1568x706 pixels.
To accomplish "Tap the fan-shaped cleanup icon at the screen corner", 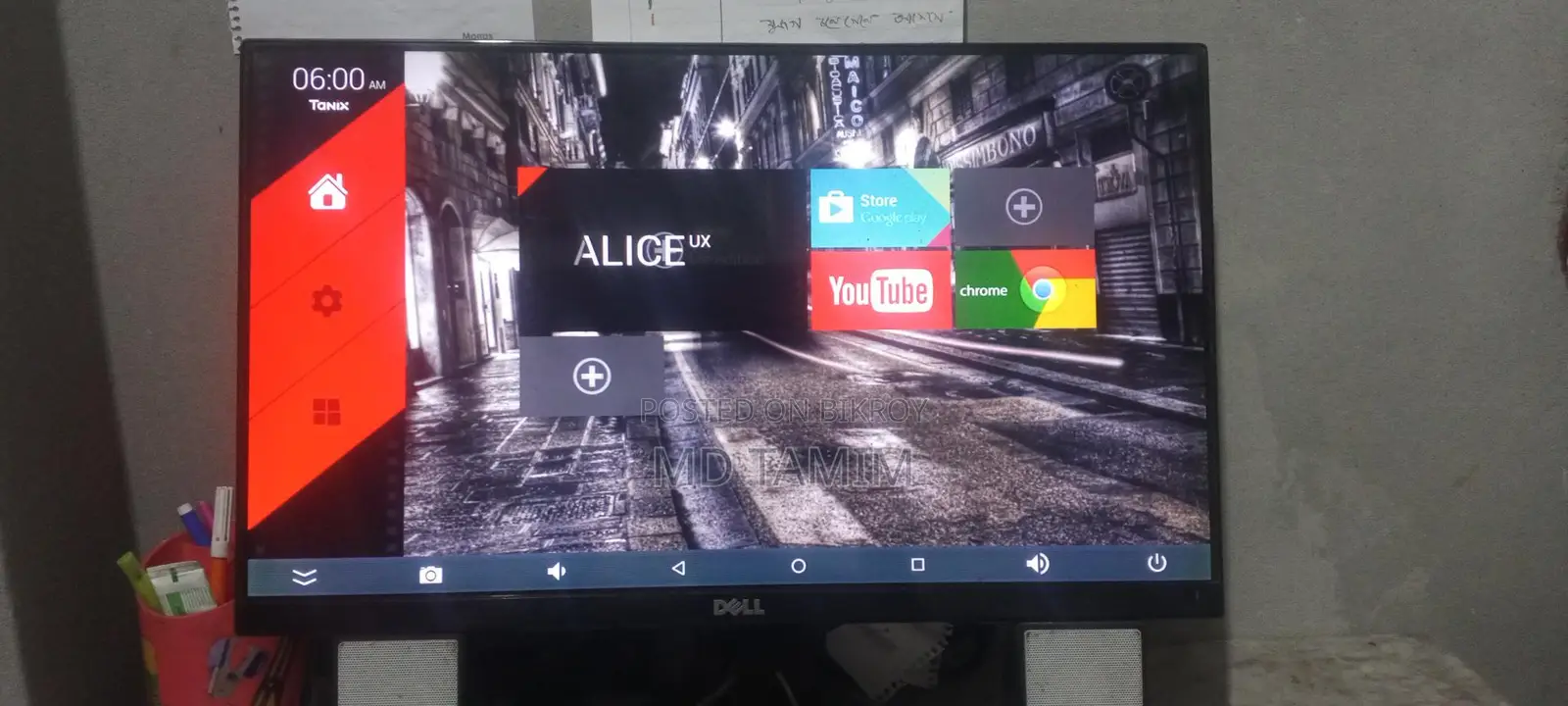I will [x=1129, y=84].
